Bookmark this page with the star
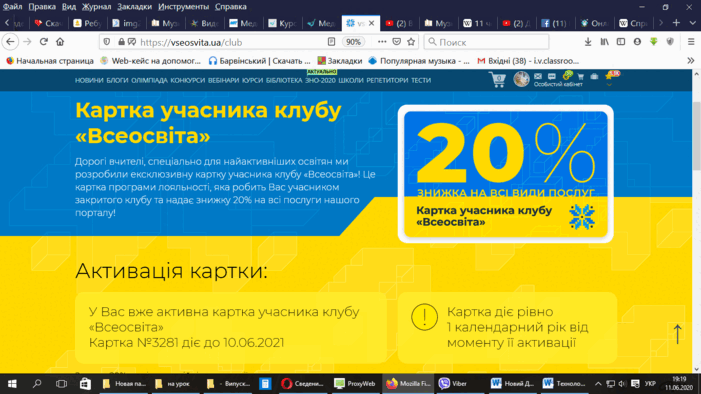 (x=411, y=42)
